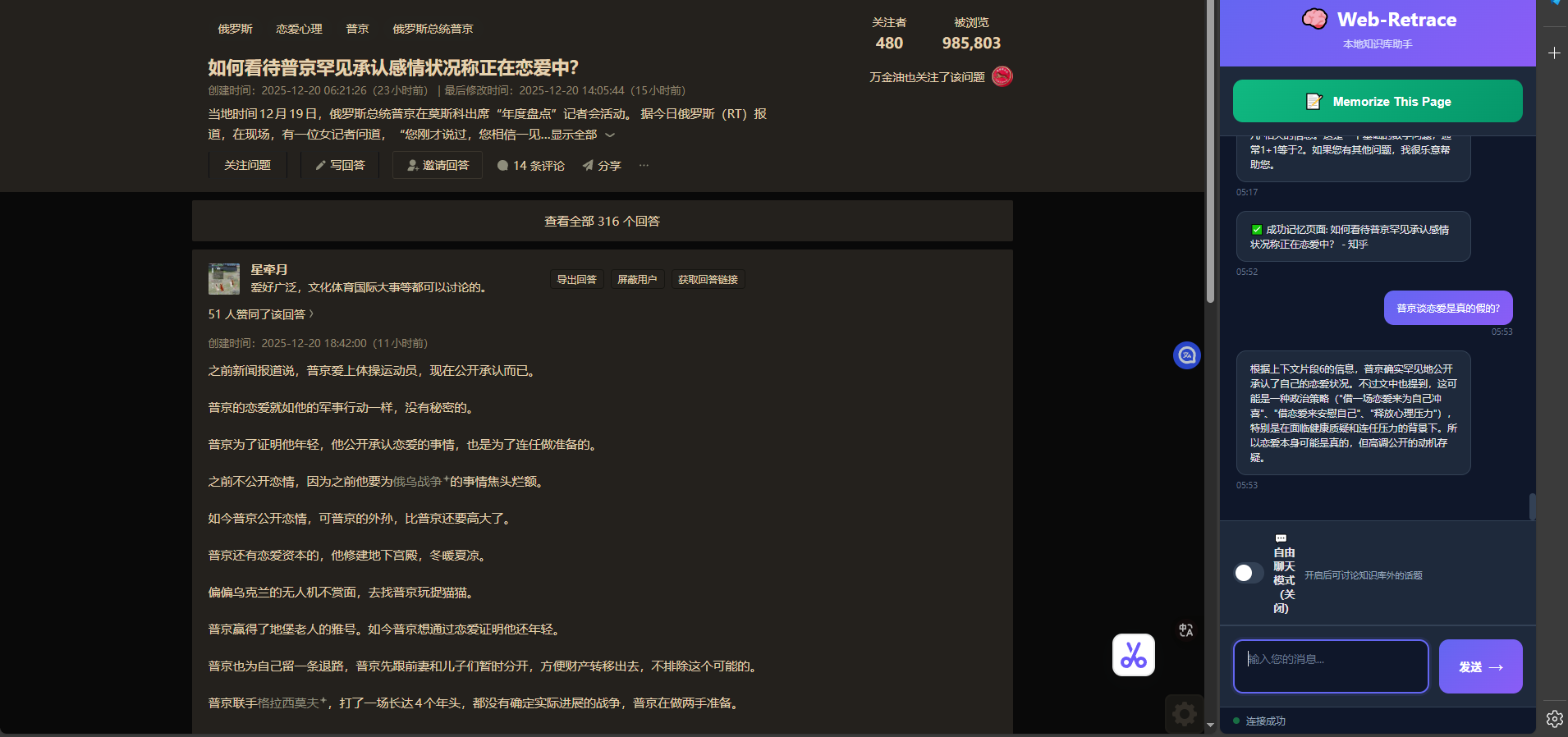1568x737 pixels.
Task: Click the 导出回答 button
Action: tap(576, 280)
